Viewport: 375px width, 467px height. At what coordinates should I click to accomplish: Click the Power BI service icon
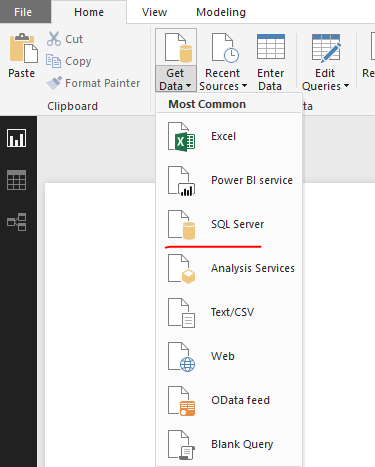(x=181, y=181)
